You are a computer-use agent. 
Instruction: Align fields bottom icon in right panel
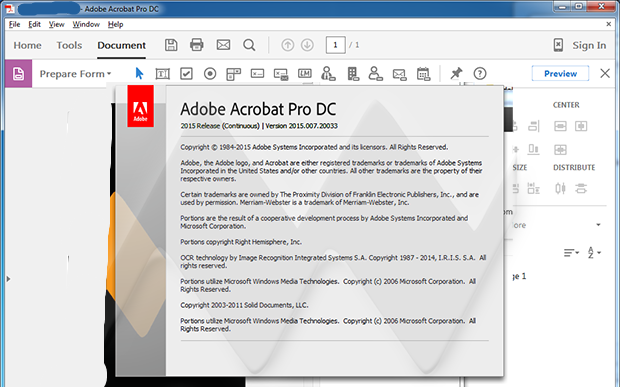533,149
